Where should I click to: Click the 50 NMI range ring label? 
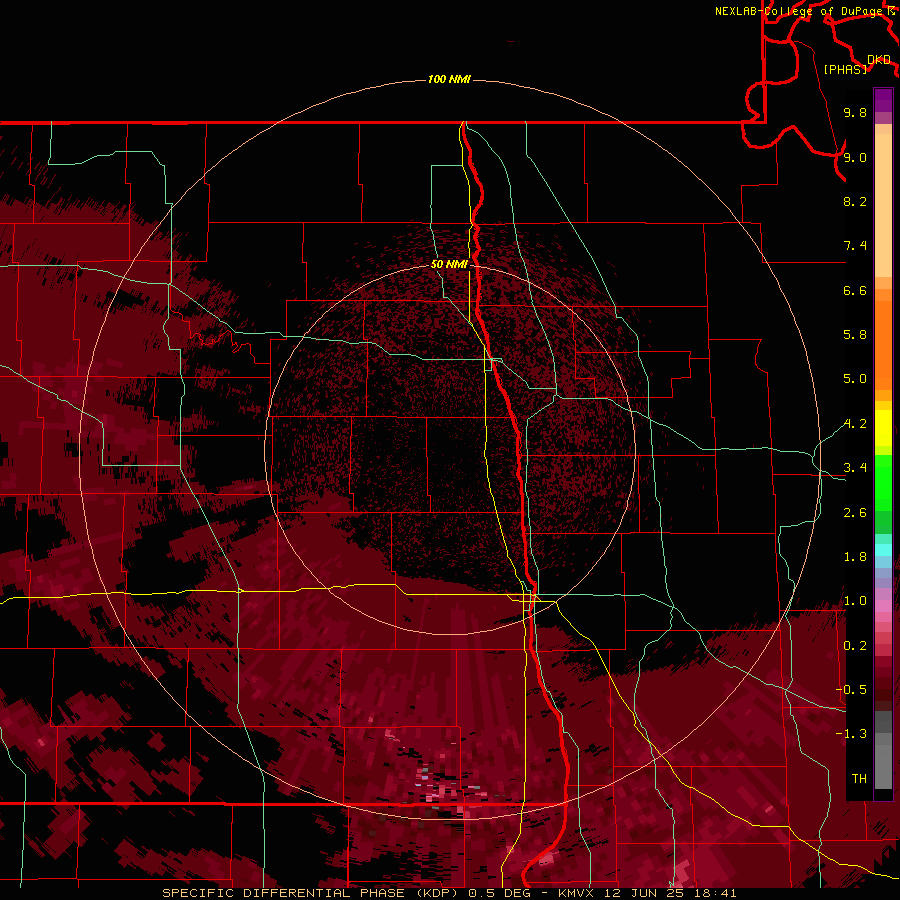[x=449, y=264]
